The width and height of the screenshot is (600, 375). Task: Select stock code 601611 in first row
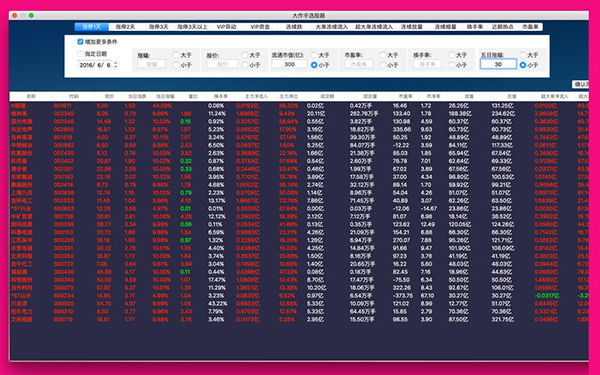pyautogui.click(x=62, y=106)
